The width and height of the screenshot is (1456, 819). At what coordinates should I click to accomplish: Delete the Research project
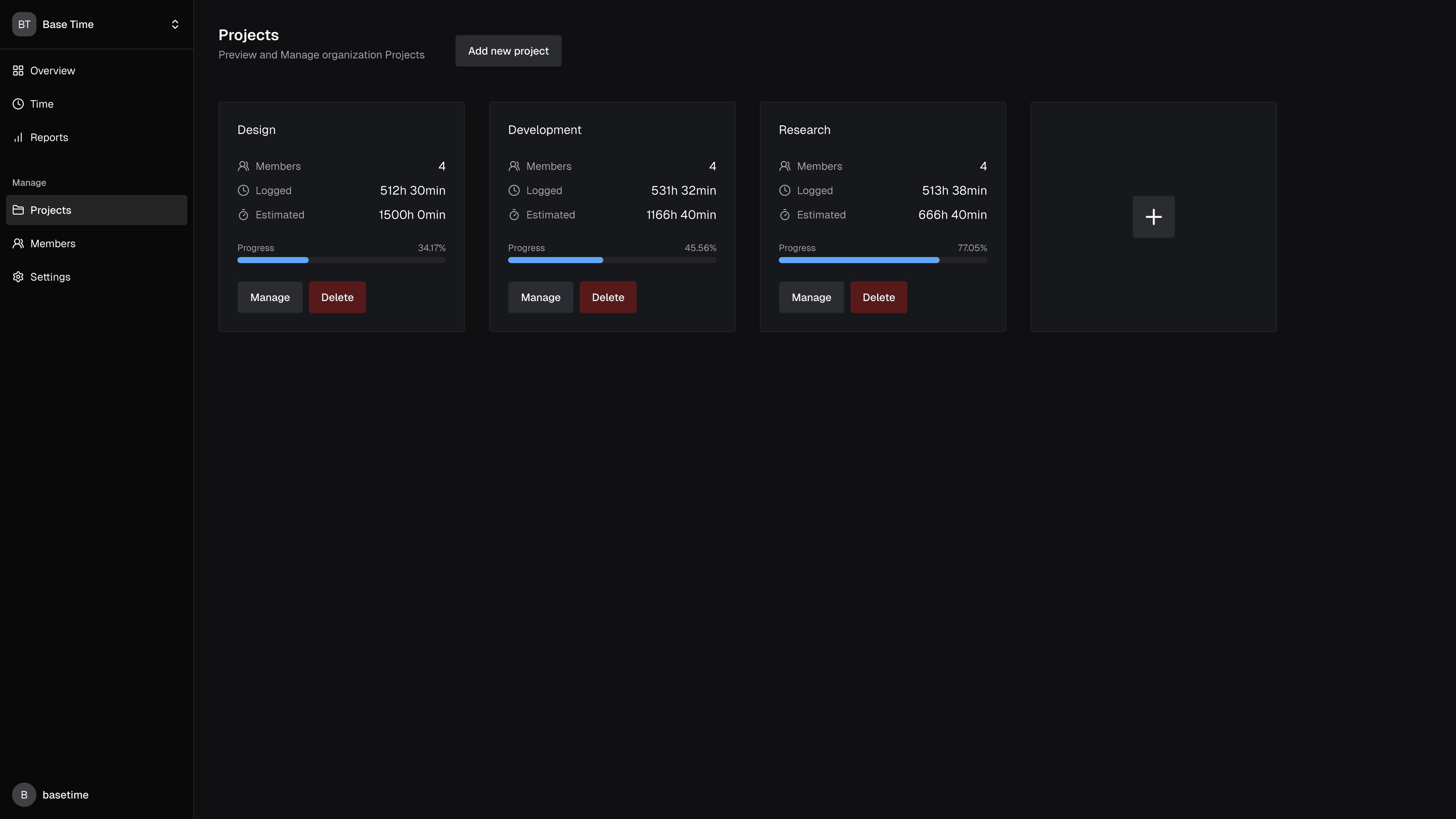(879, 297)
